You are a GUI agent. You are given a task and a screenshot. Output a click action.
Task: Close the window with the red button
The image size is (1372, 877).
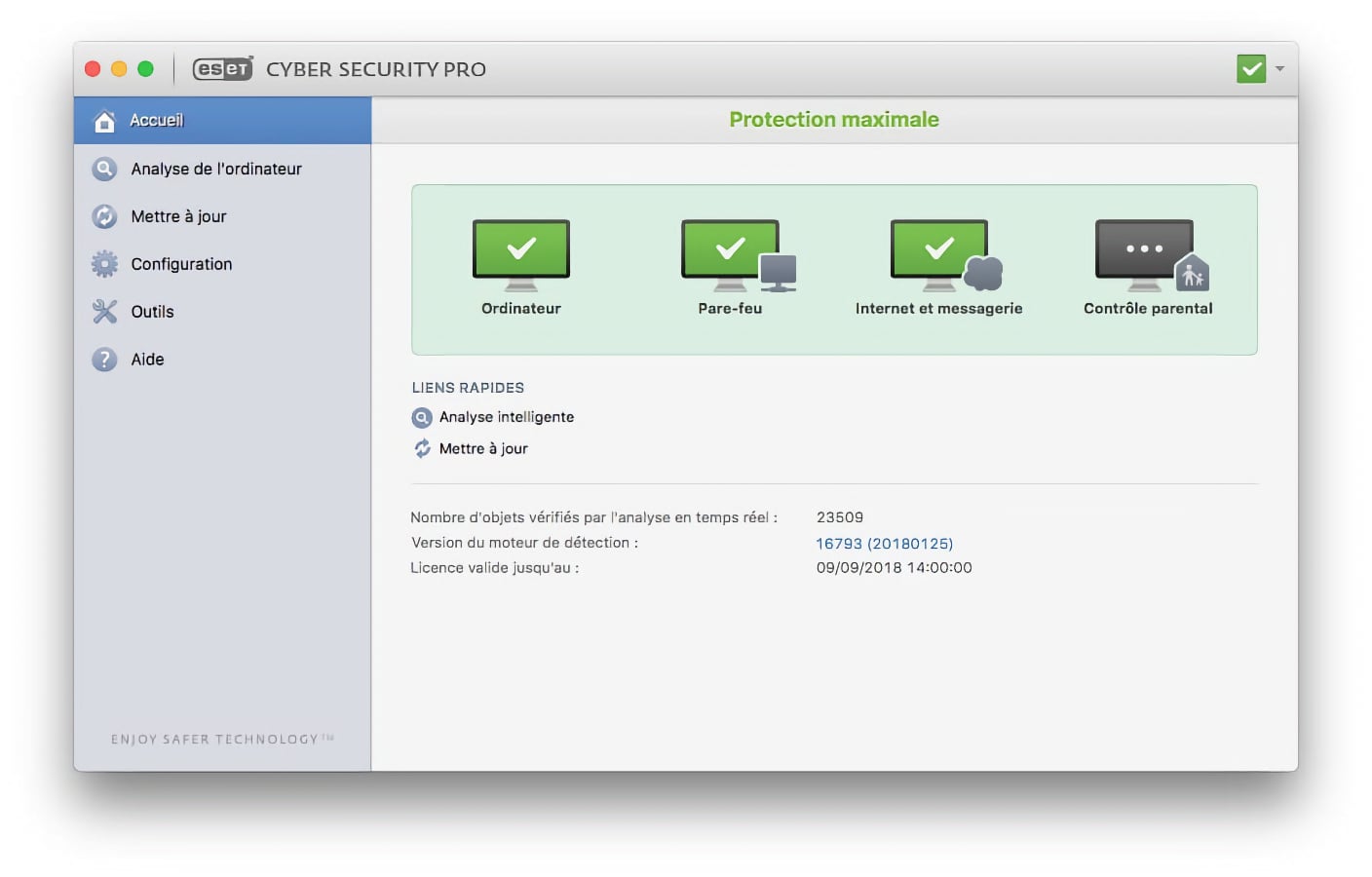click(x=93, y=69)
